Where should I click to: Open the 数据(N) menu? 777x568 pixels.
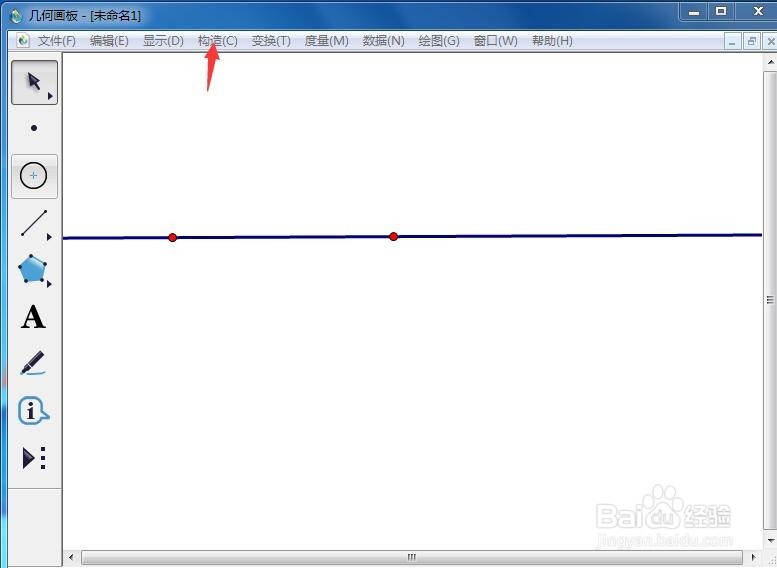point(384,41)
